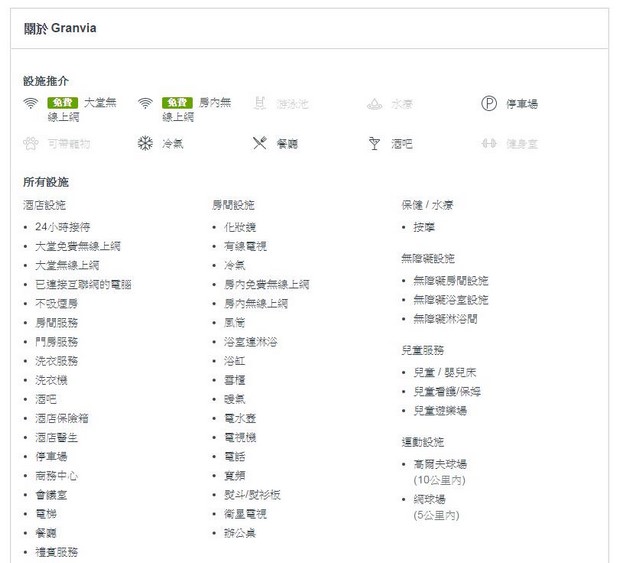Click the '禮賓服務' list item
The width and height of the screenshot is (620, 563).
point(57,552)
